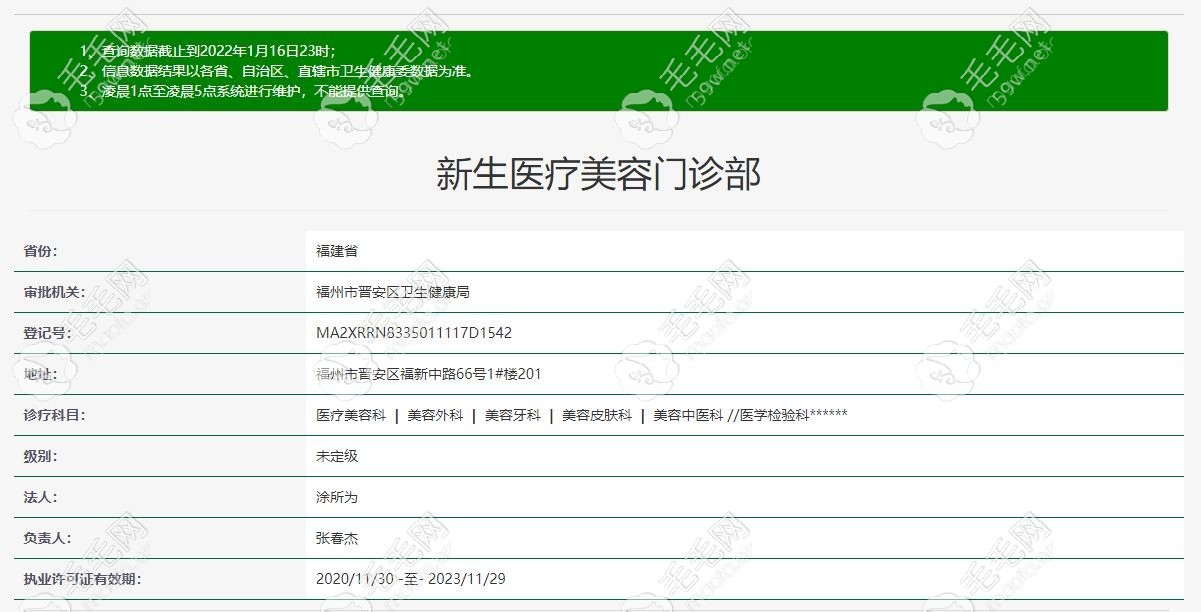
Task: Select the heading 新生医疗美容门诊部
Action: point(598,174)
